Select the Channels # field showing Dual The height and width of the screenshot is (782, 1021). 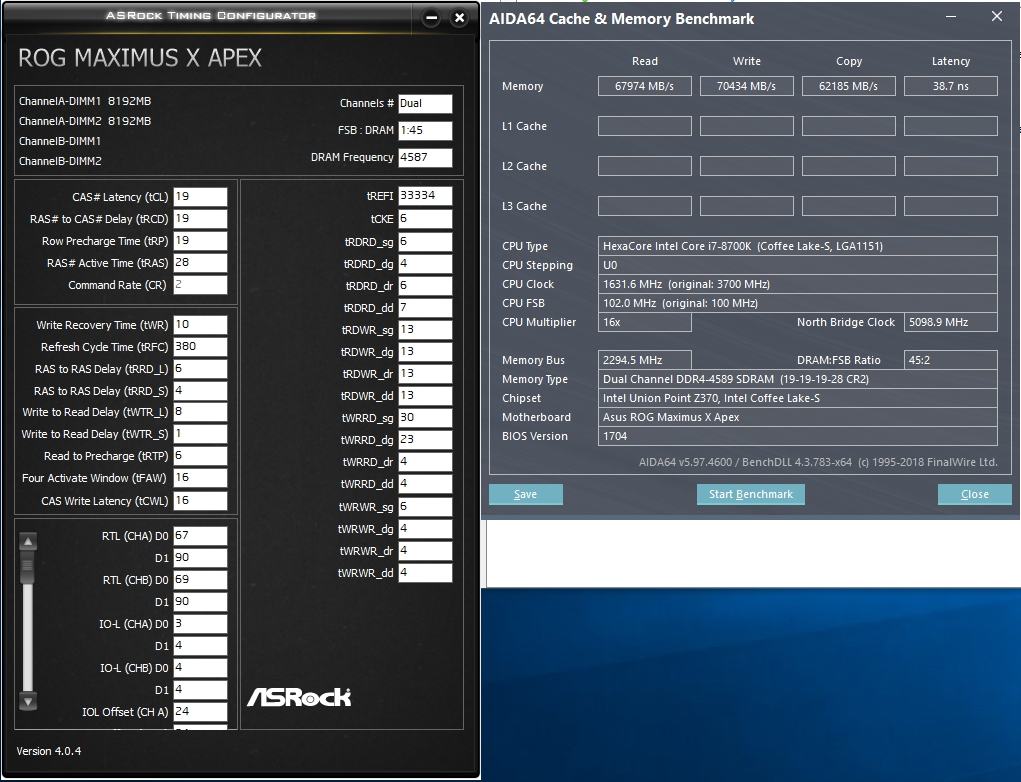tap(425, 104)
